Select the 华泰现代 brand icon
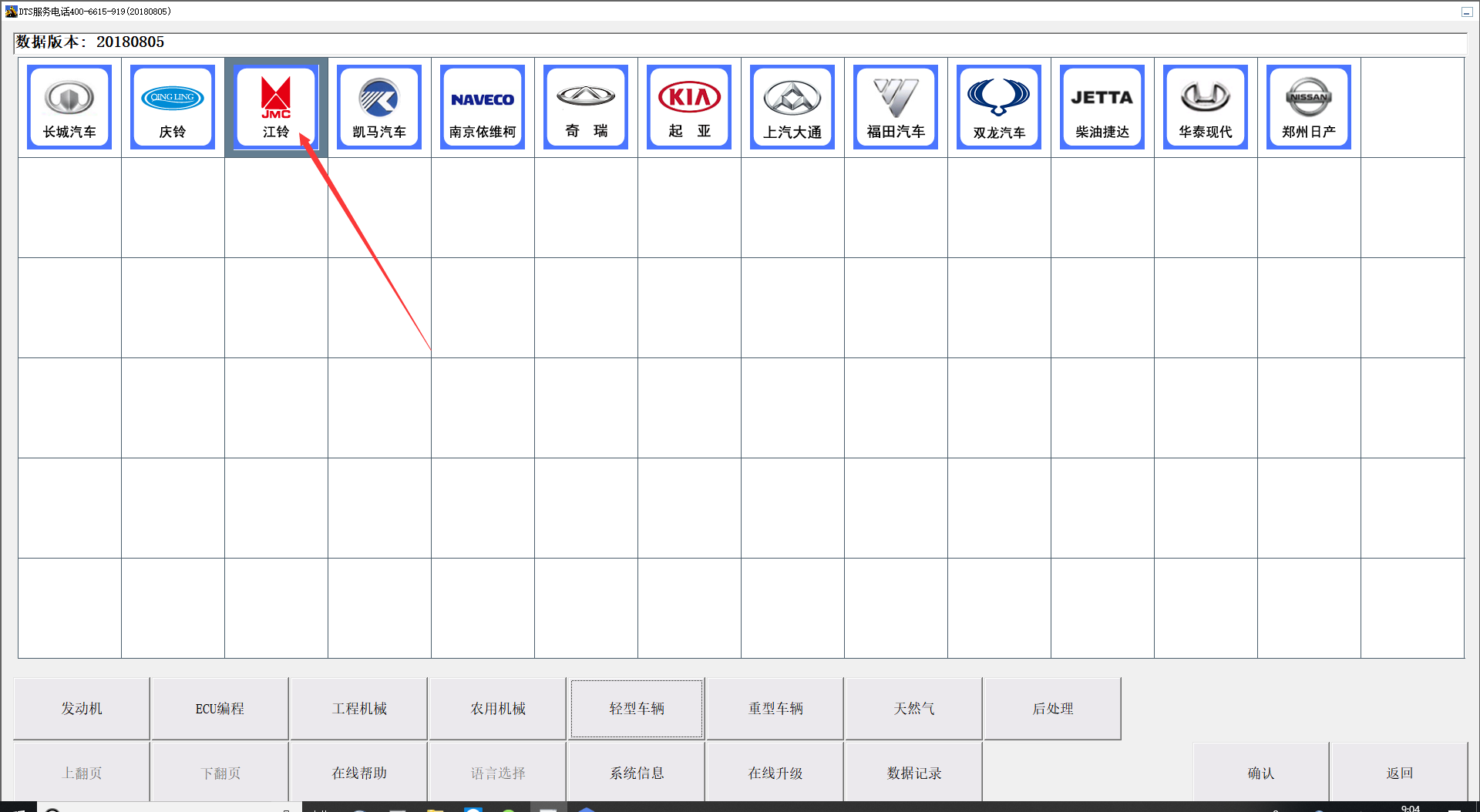Screen dimensions: 1480x812 (1206, 107)
